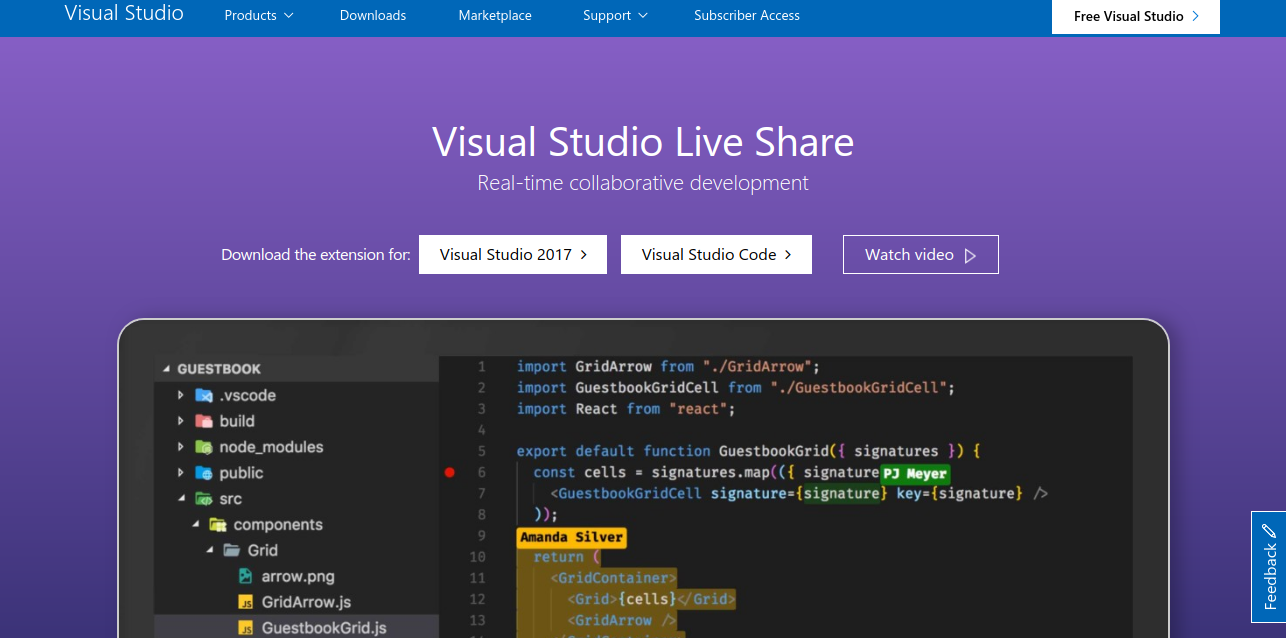This screenshot has width=1286, height=638.
Task: Open the Feedback side tab
Action: tap(1269, 567)
